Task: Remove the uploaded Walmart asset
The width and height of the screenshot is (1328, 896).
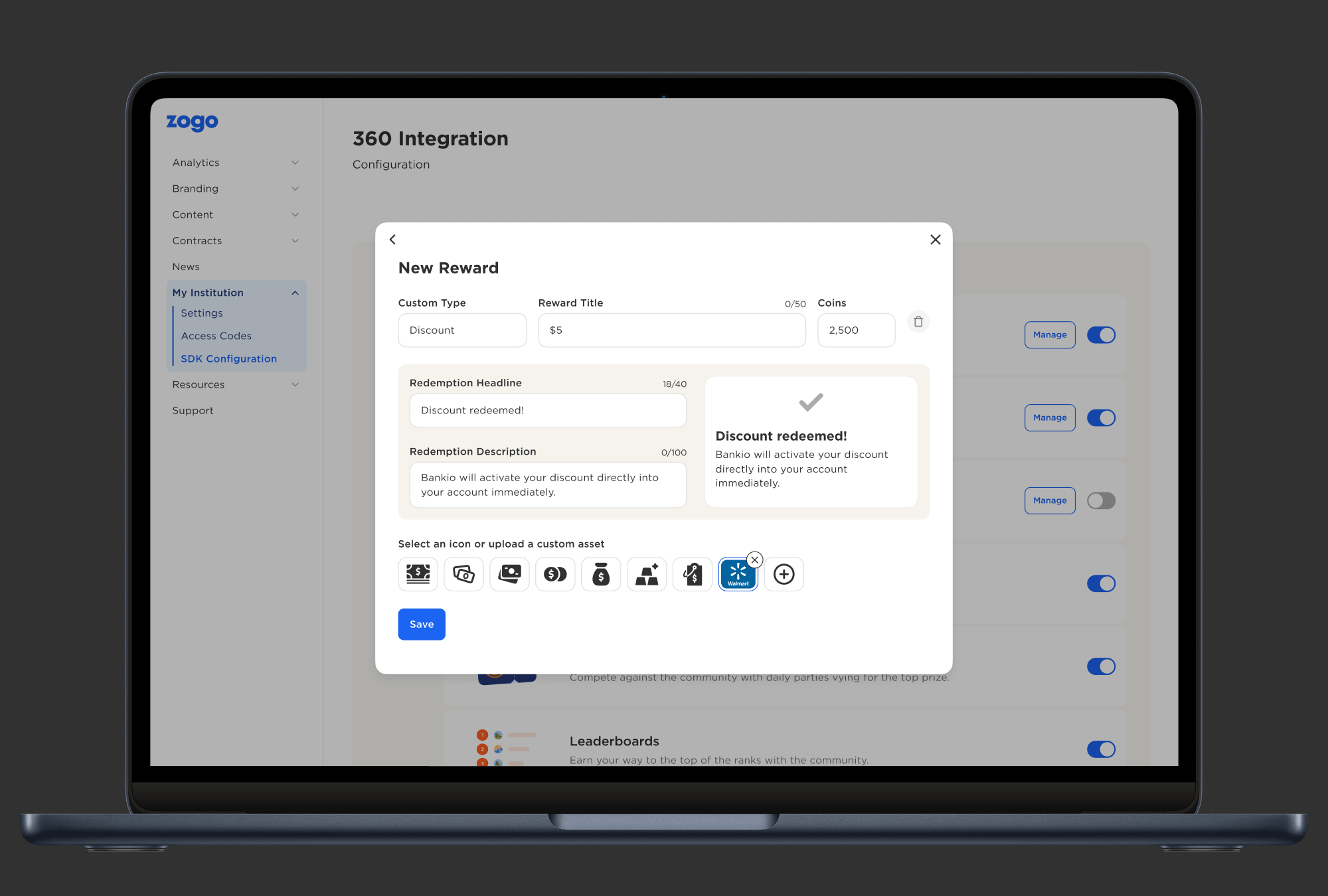Action: click(755, 560)
